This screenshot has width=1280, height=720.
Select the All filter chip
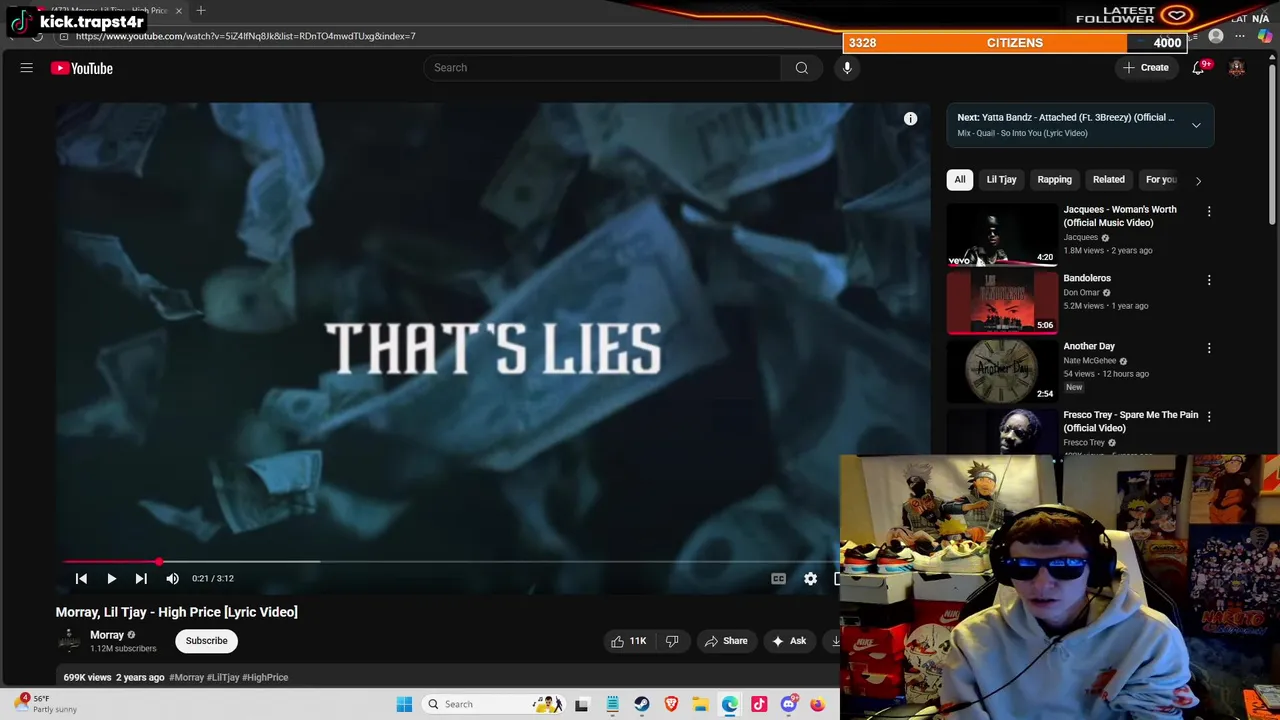[960, 180]
